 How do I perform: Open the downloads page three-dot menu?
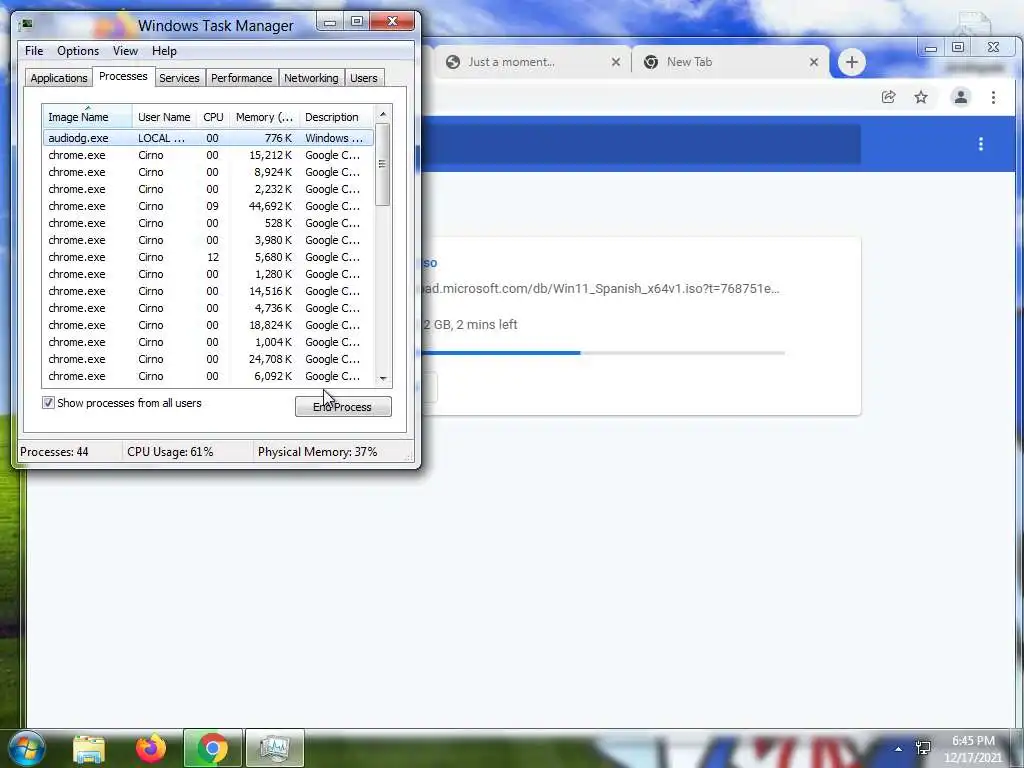(x=980, y=144)
